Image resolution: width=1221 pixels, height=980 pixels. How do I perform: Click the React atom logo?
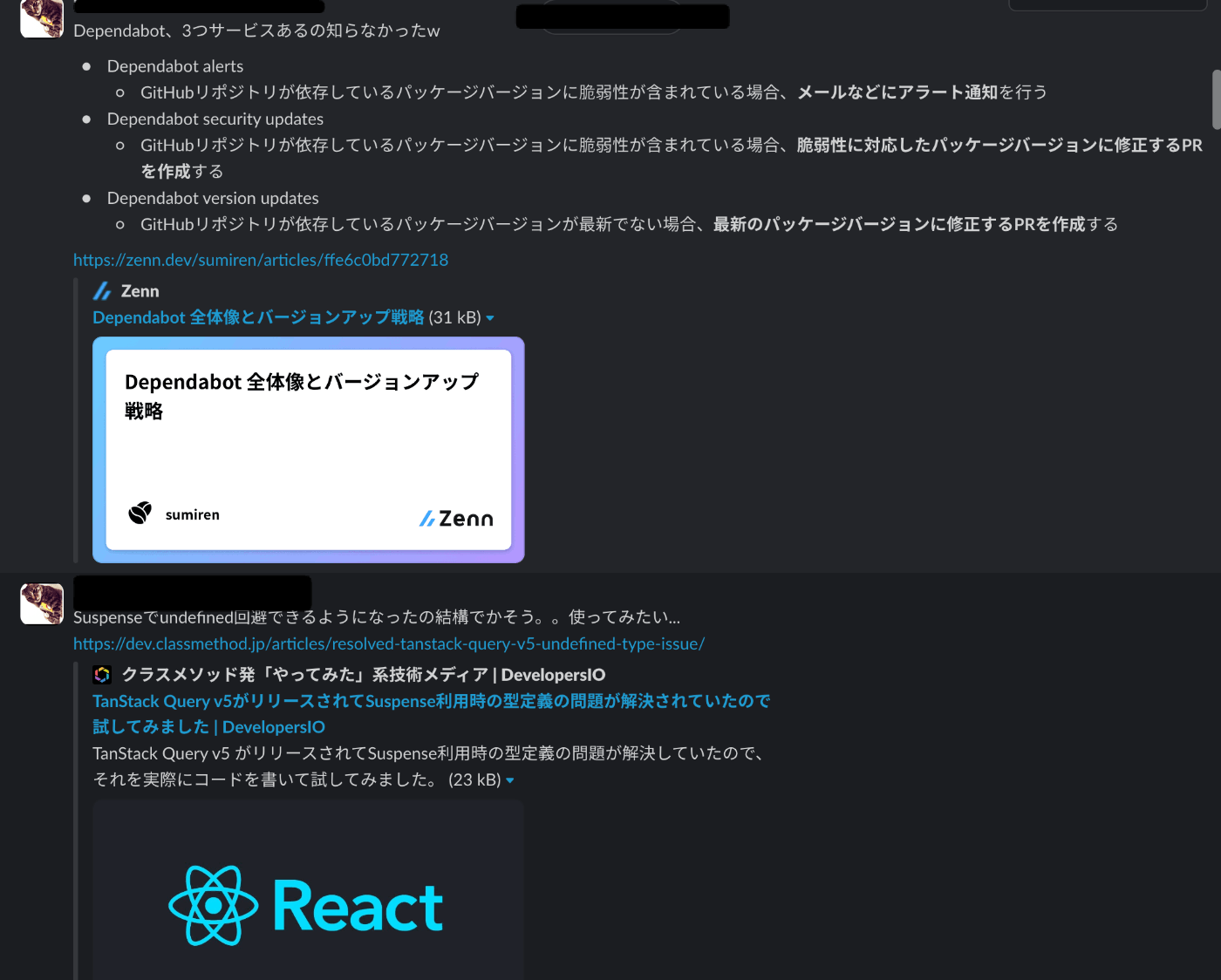tap(214, 906)
